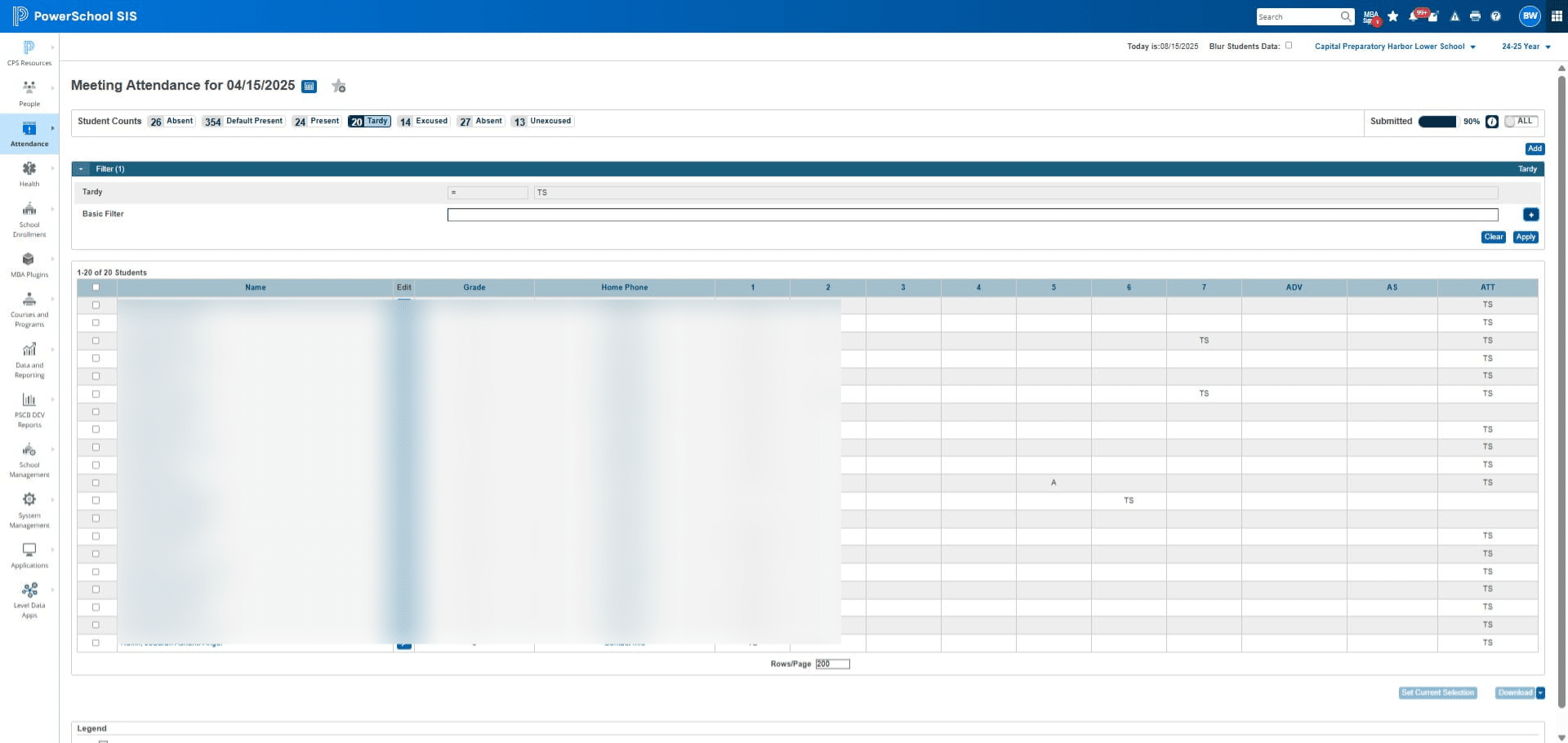Open Courses and Programs in the sidebar
Viewport: 1568px width, 743px height.
pos(29,309)
